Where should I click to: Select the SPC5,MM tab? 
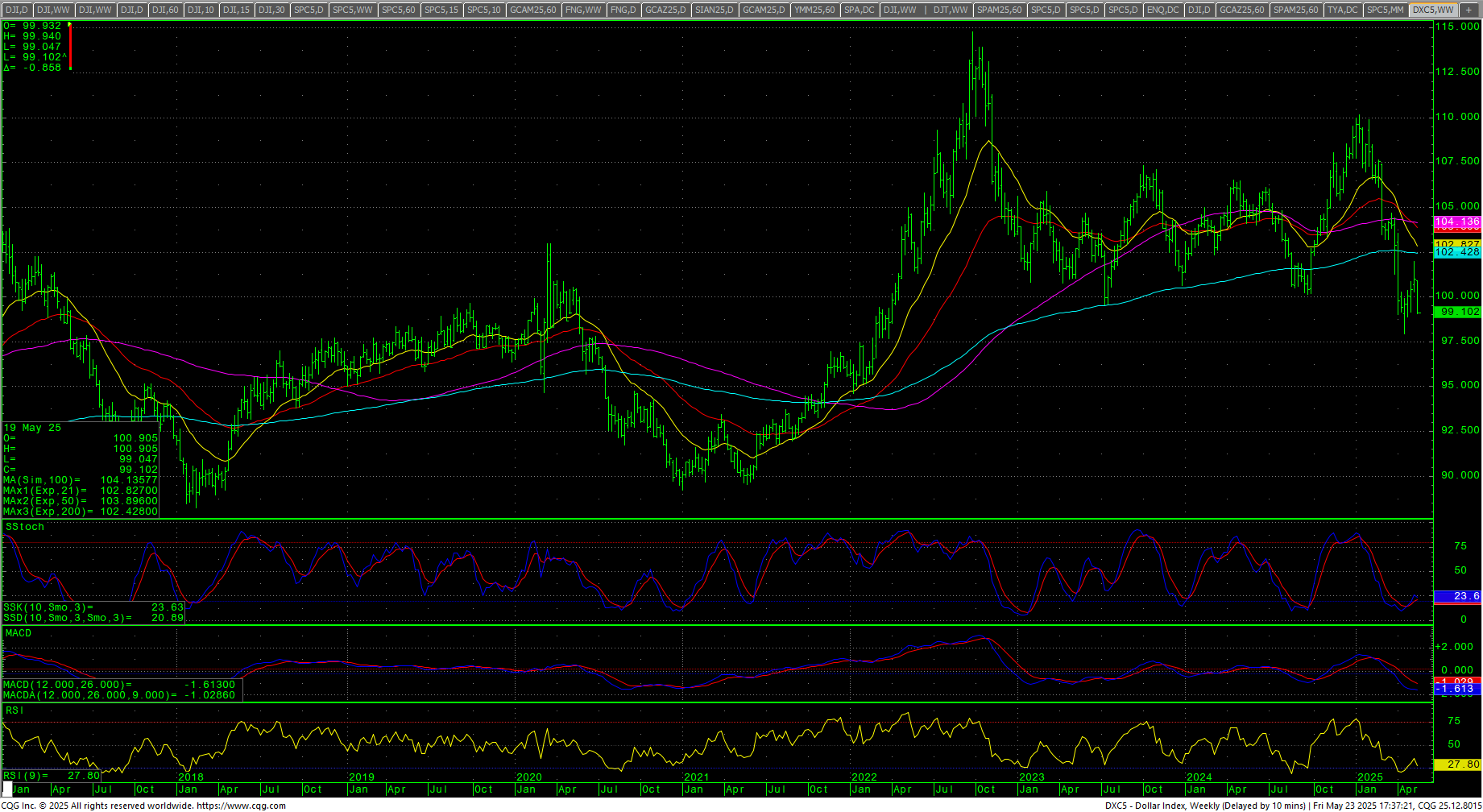tap(1386, 10)
